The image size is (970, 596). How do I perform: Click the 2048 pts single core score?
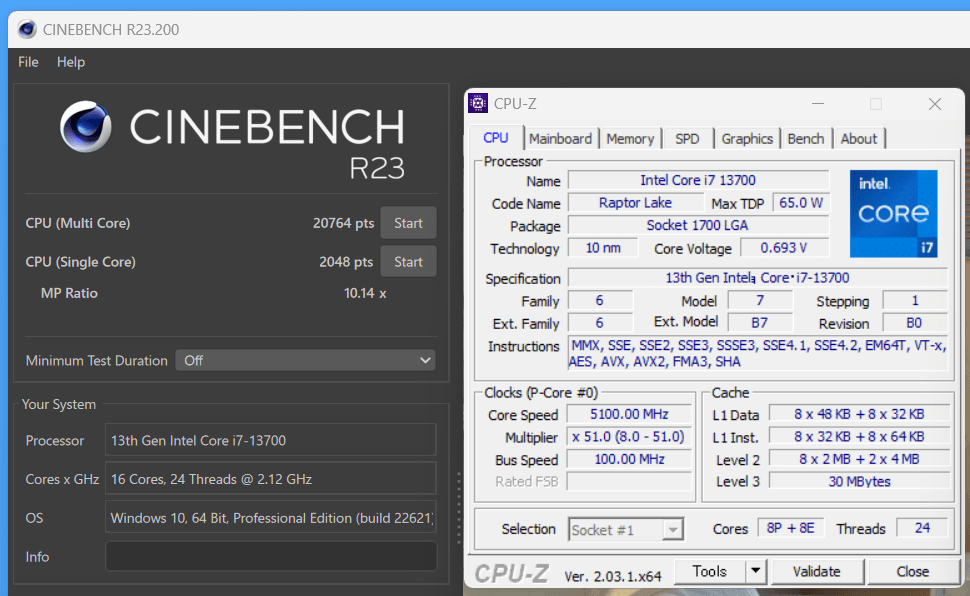[x=346, y=262]
